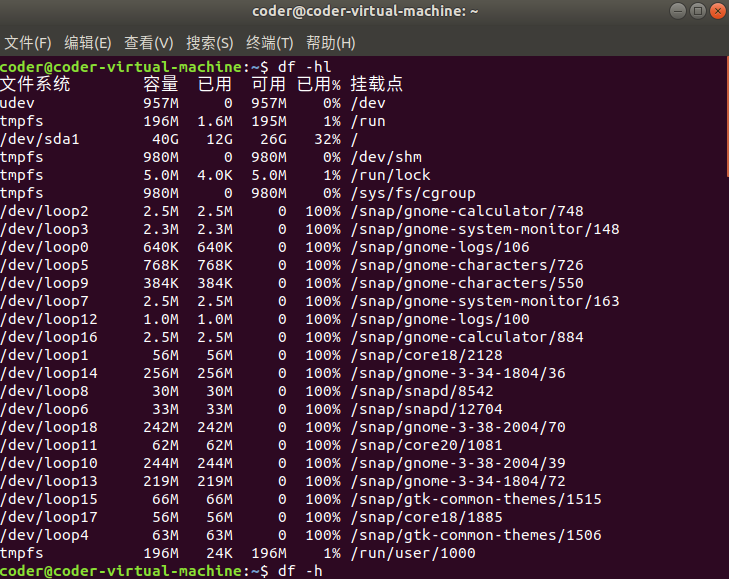Click the 文件系统 column header
Image resolution: width=729 pixels, height=579 pixels.
(35, 84)
